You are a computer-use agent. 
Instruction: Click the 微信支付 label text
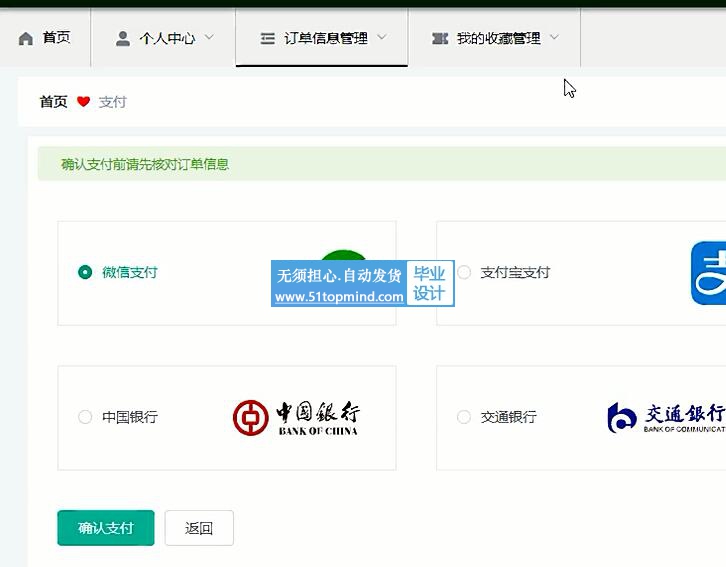tap(130, 272)
